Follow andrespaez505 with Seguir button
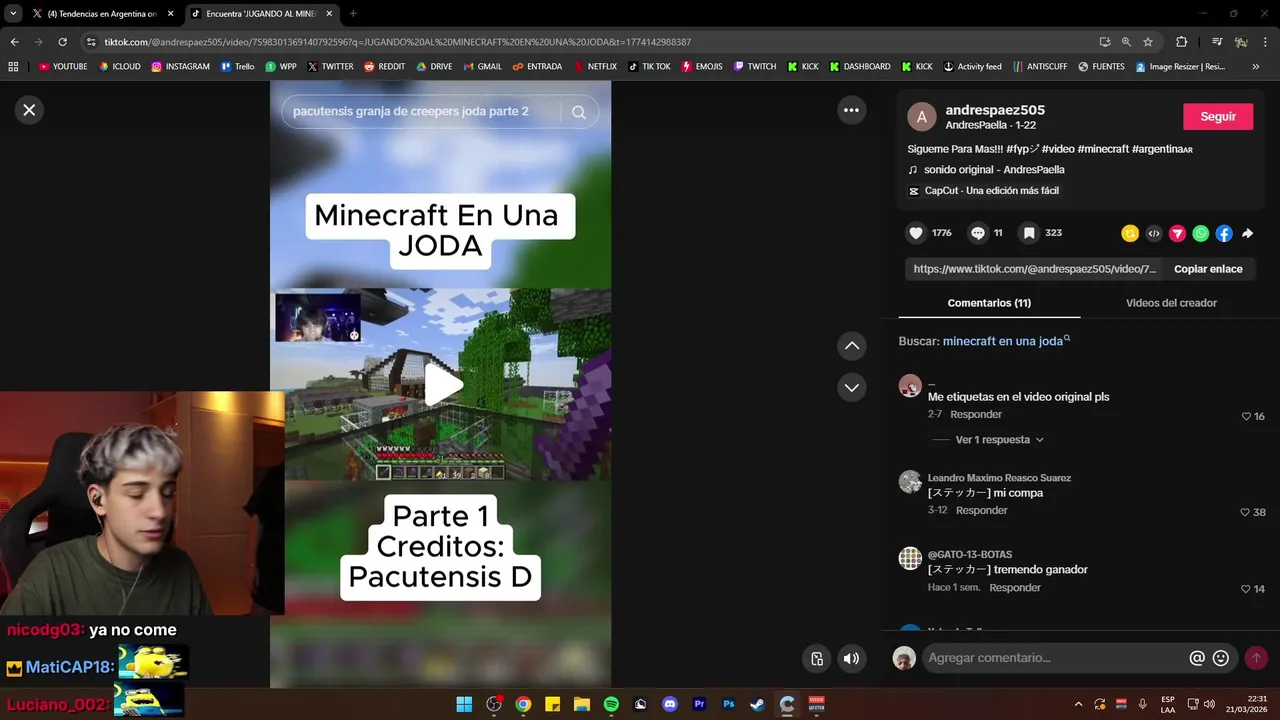 click(1218, 116)
